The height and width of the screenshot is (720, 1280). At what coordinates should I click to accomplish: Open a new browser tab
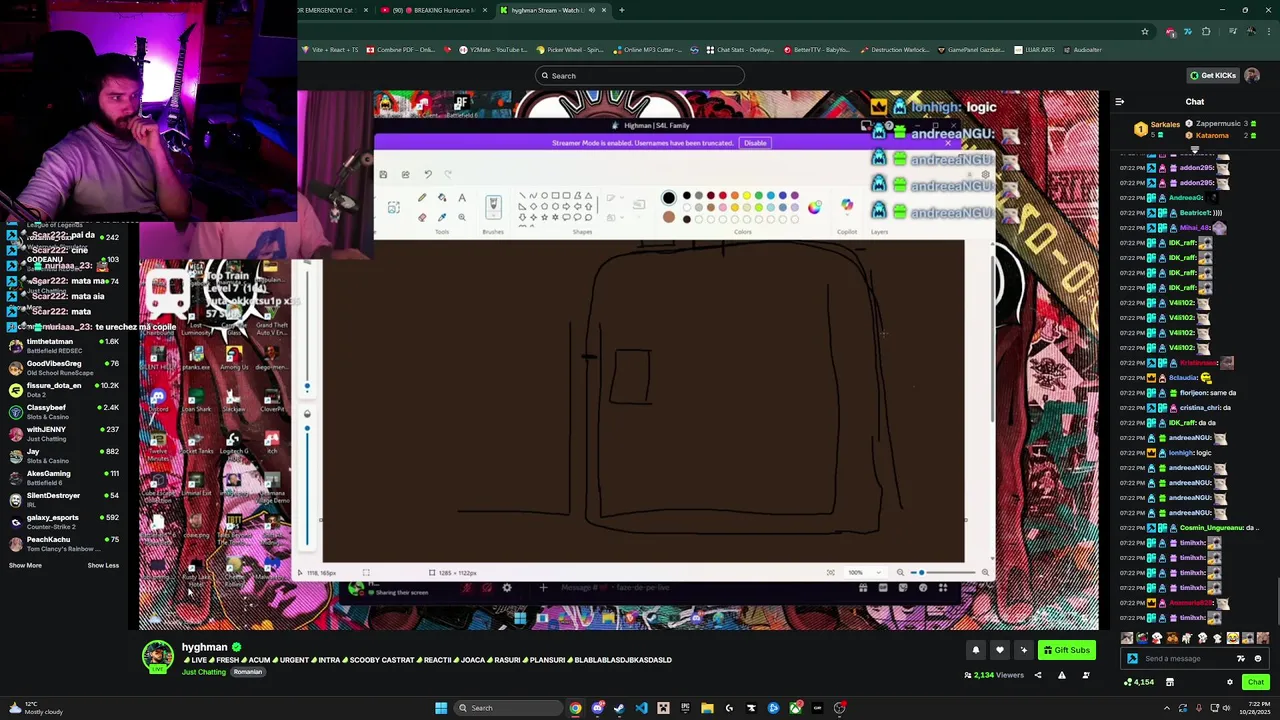click(622, 10)
